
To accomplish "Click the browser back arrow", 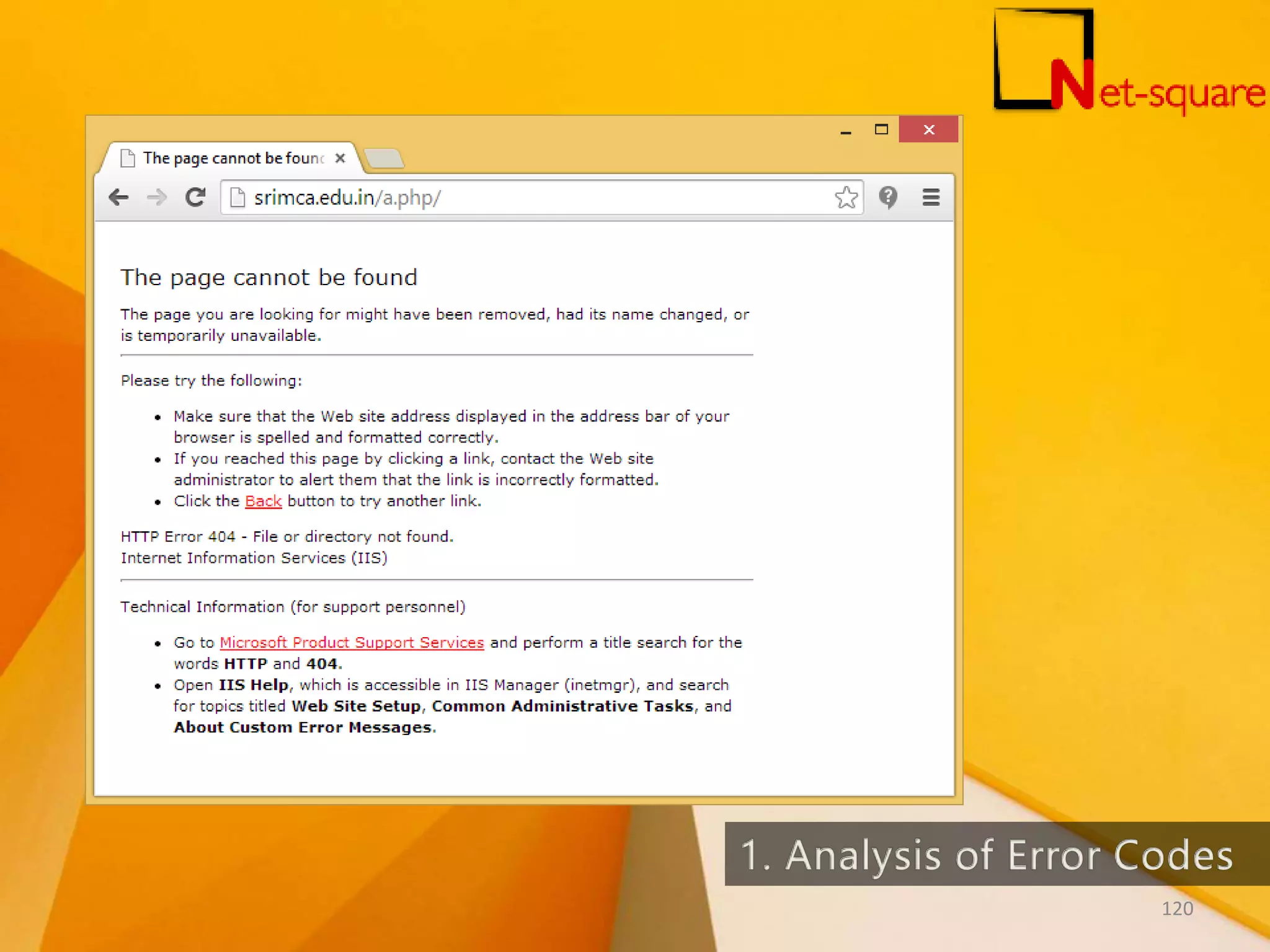I will [118, 198].
